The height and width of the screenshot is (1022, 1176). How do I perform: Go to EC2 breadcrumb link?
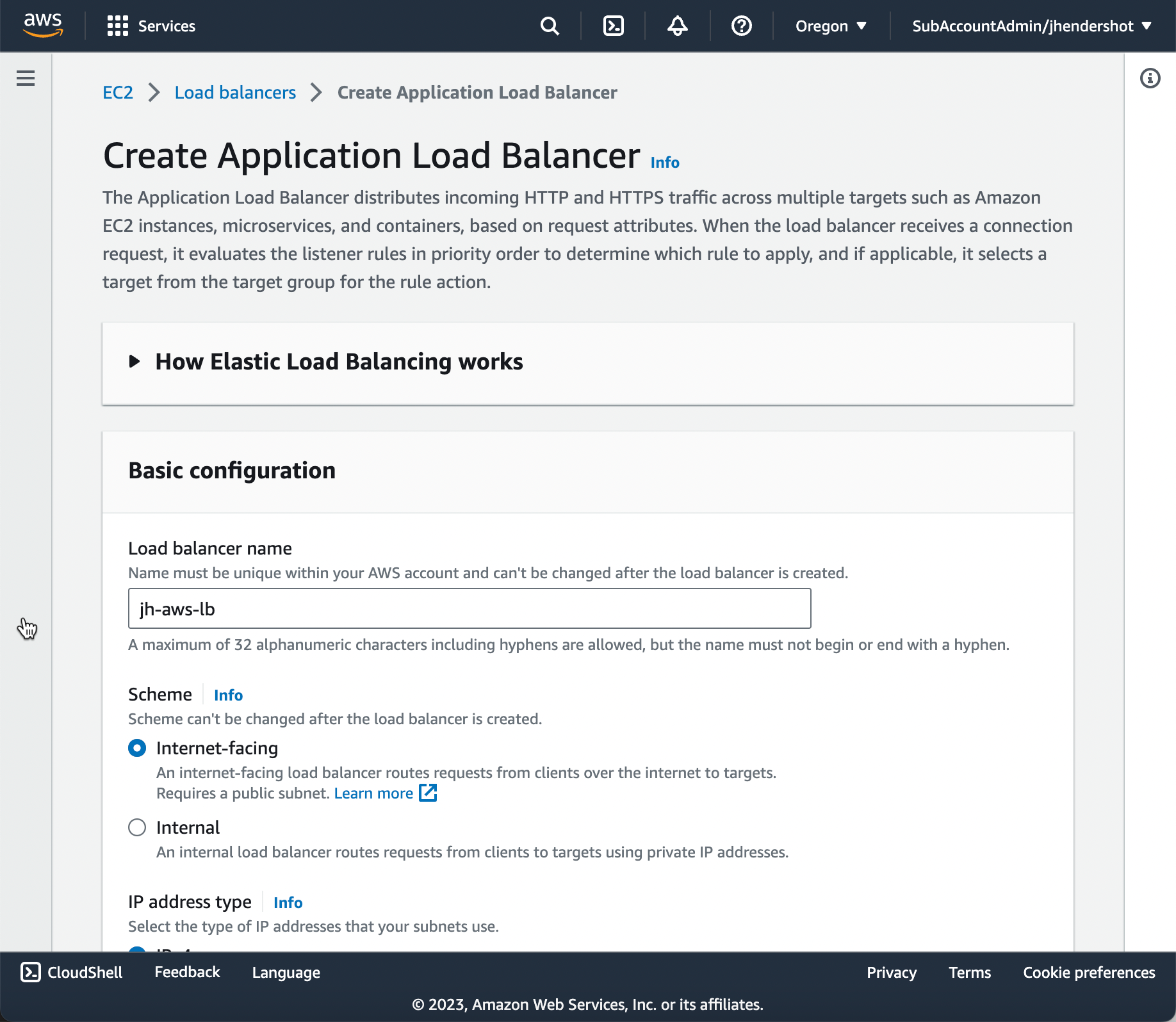click(118, 93)
